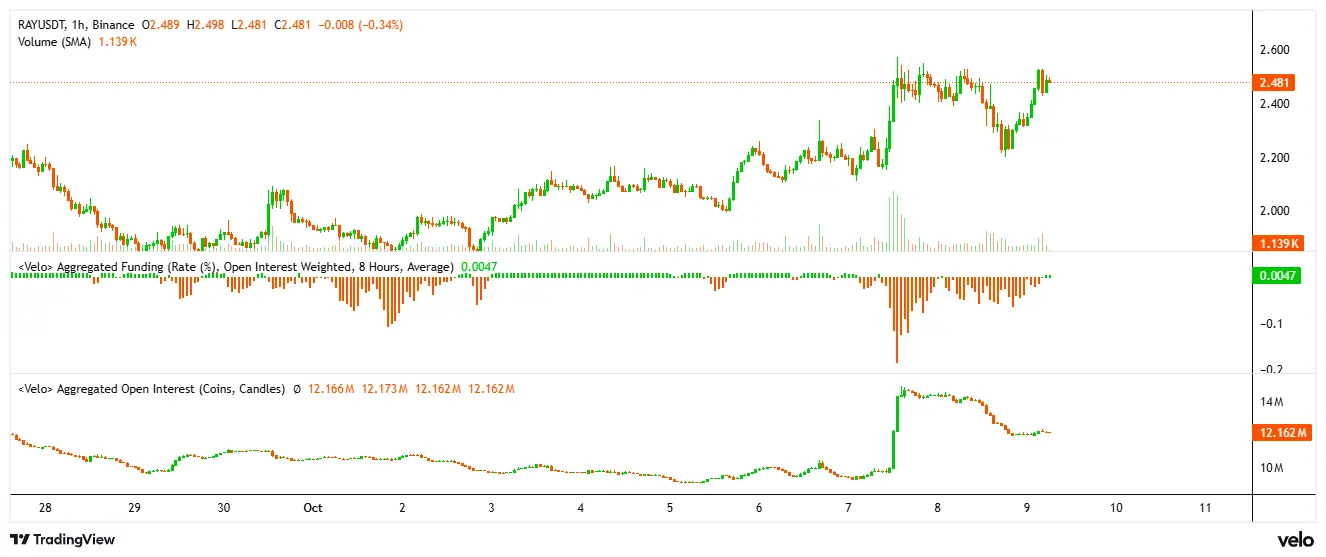The image size is (1326, 557).
Task: Click the change value −0.008 (−0.34%)
Action: (x=359, y=24)
